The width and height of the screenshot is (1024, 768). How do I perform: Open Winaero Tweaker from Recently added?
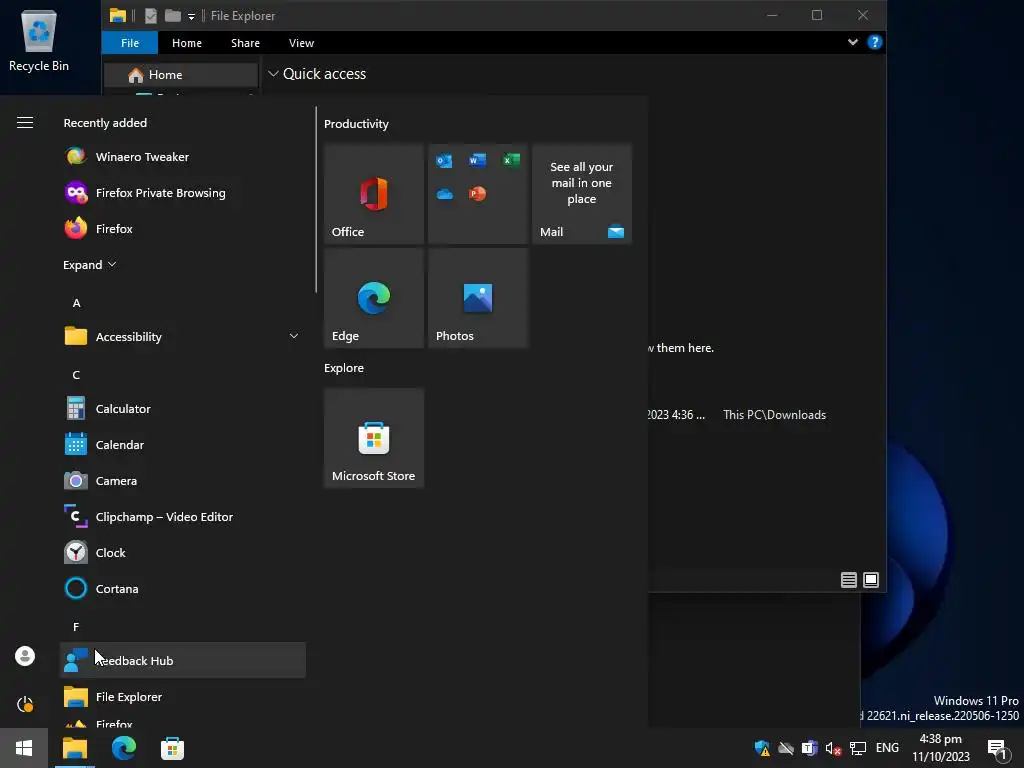(183, 157)
